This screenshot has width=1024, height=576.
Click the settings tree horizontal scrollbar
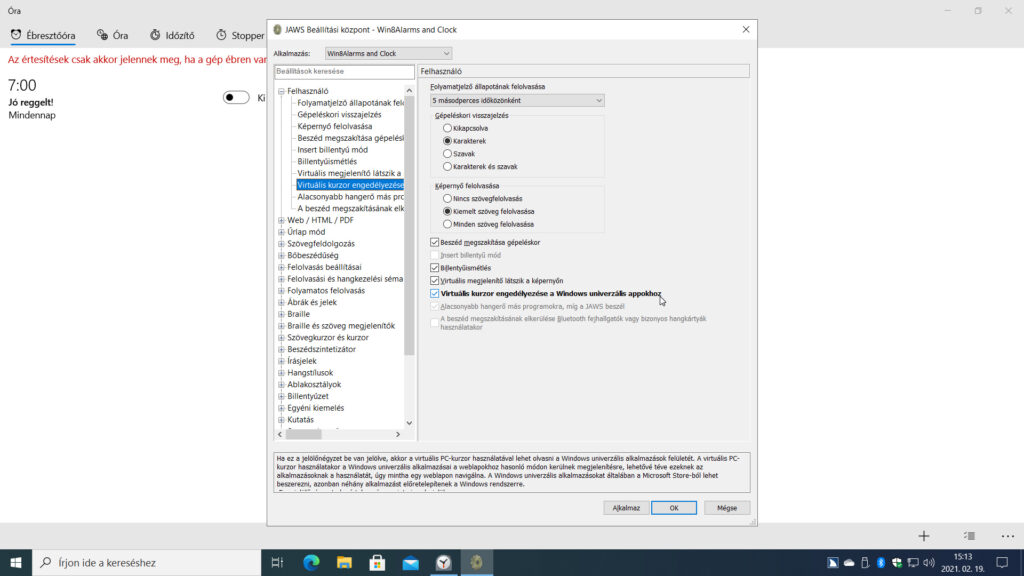tap(304, 434)
